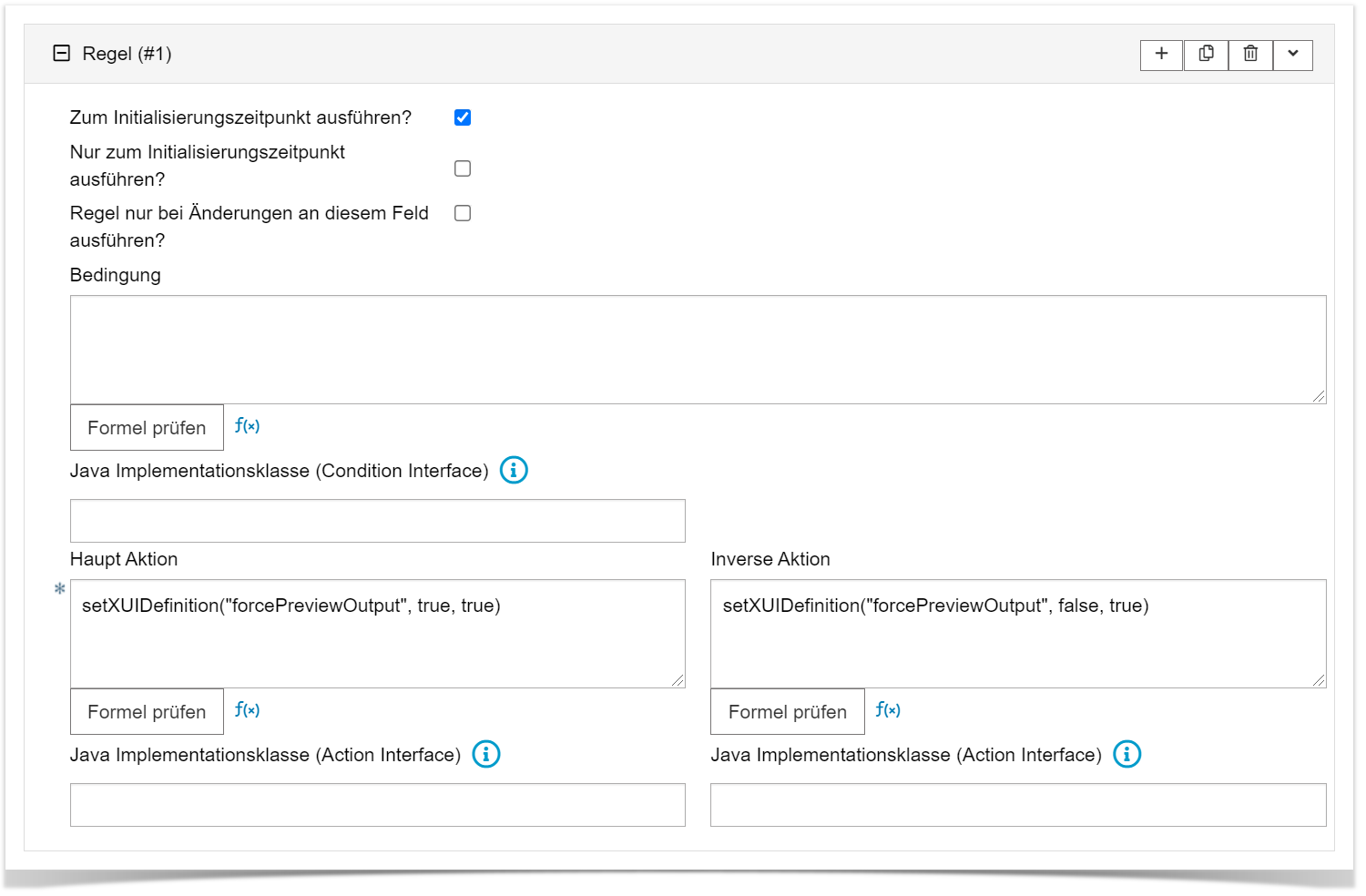Viewport: 1366px width, 896px height.
Task: Open formula editor icon under Haupt Aktion
Action: [x=247, y=710]
